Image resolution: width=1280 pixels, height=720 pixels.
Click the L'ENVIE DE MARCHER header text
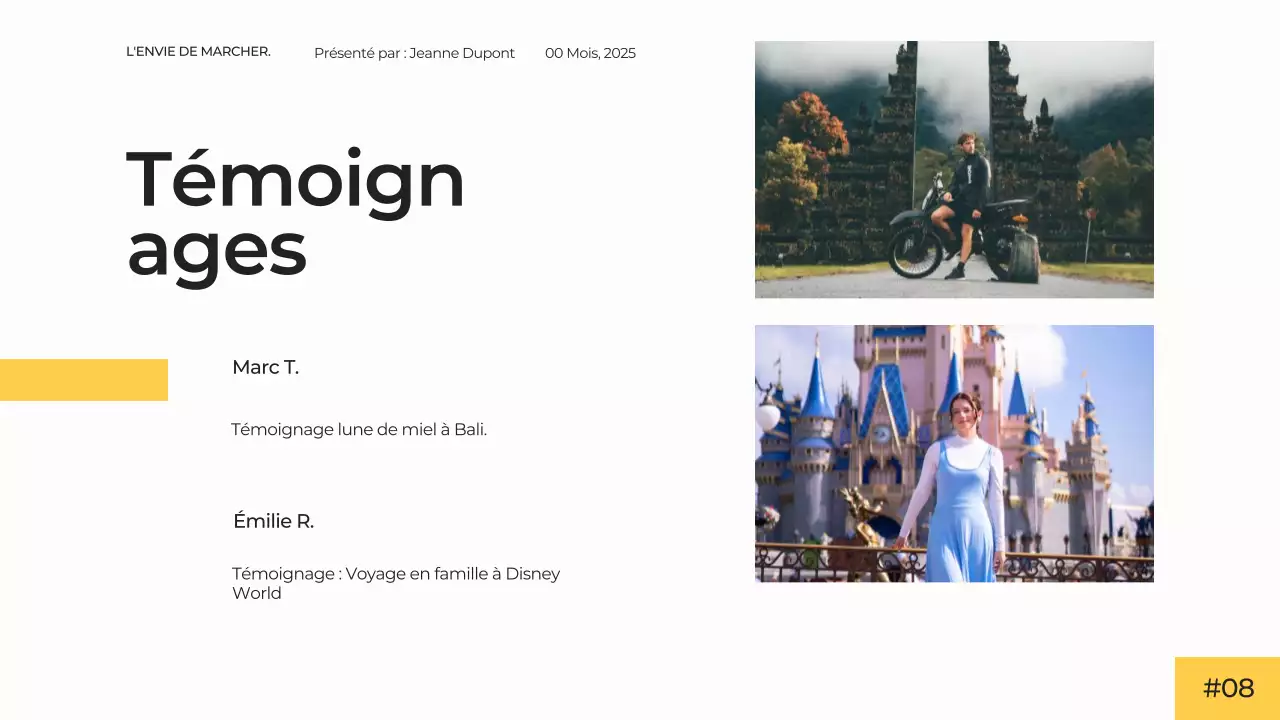coord(198,52)
